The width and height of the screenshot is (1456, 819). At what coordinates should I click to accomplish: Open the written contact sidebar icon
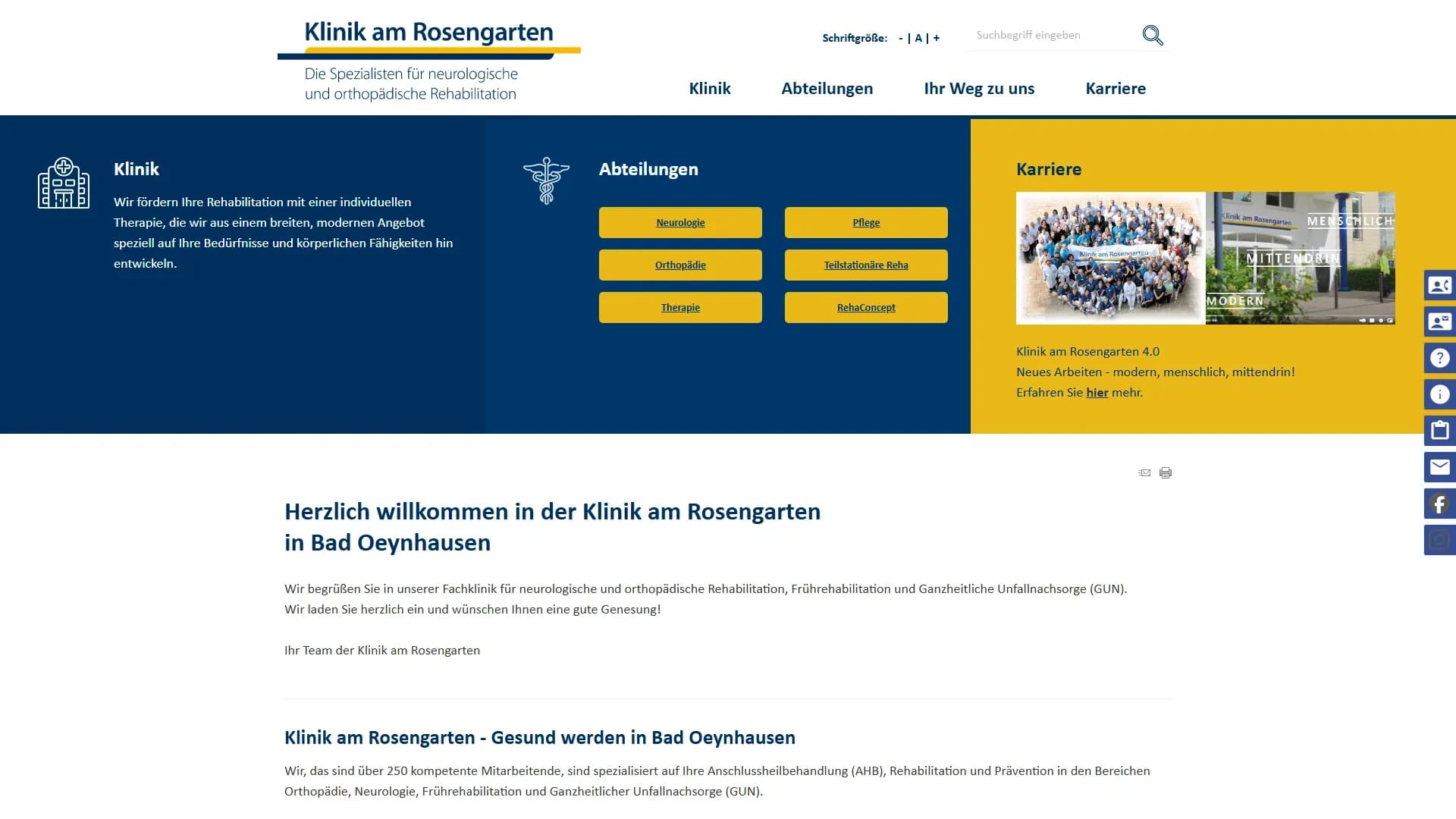coord(1439,321)
